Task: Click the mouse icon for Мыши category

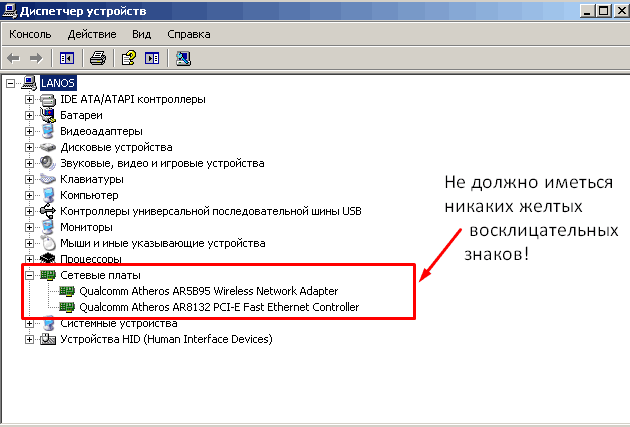Action: (x=49, y=243)
